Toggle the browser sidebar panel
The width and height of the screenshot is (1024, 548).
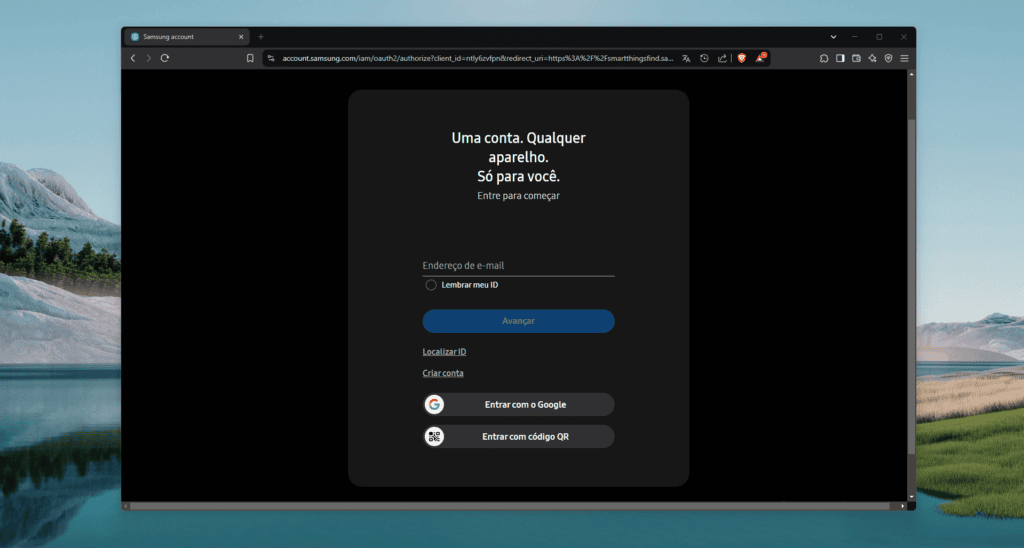click(840, 58)
